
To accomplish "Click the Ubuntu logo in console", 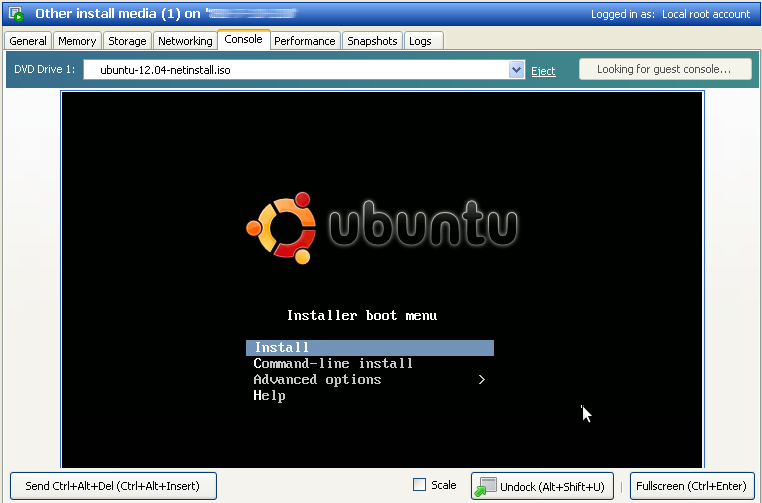I will pyautogui.click(x=381, y=227).
